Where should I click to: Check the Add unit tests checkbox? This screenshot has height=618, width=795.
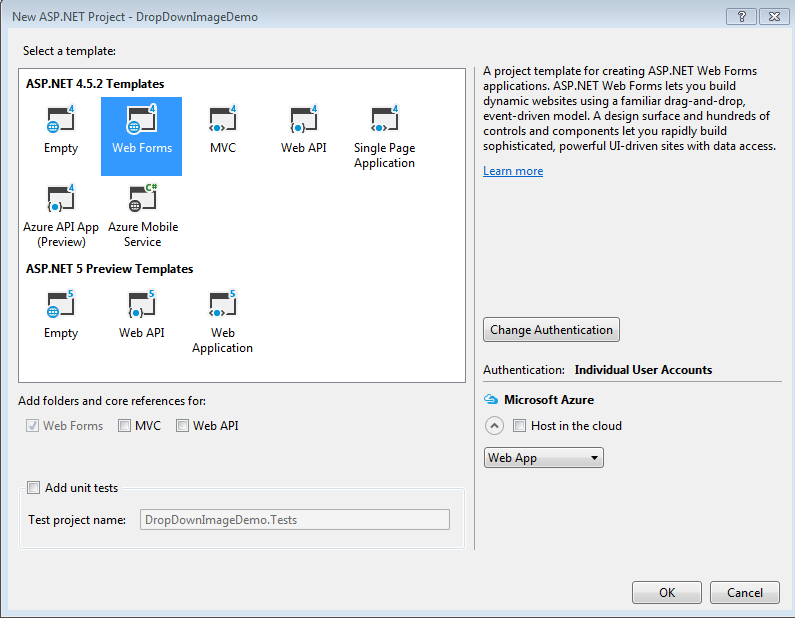pyautogui.click(x=33, y=488)
